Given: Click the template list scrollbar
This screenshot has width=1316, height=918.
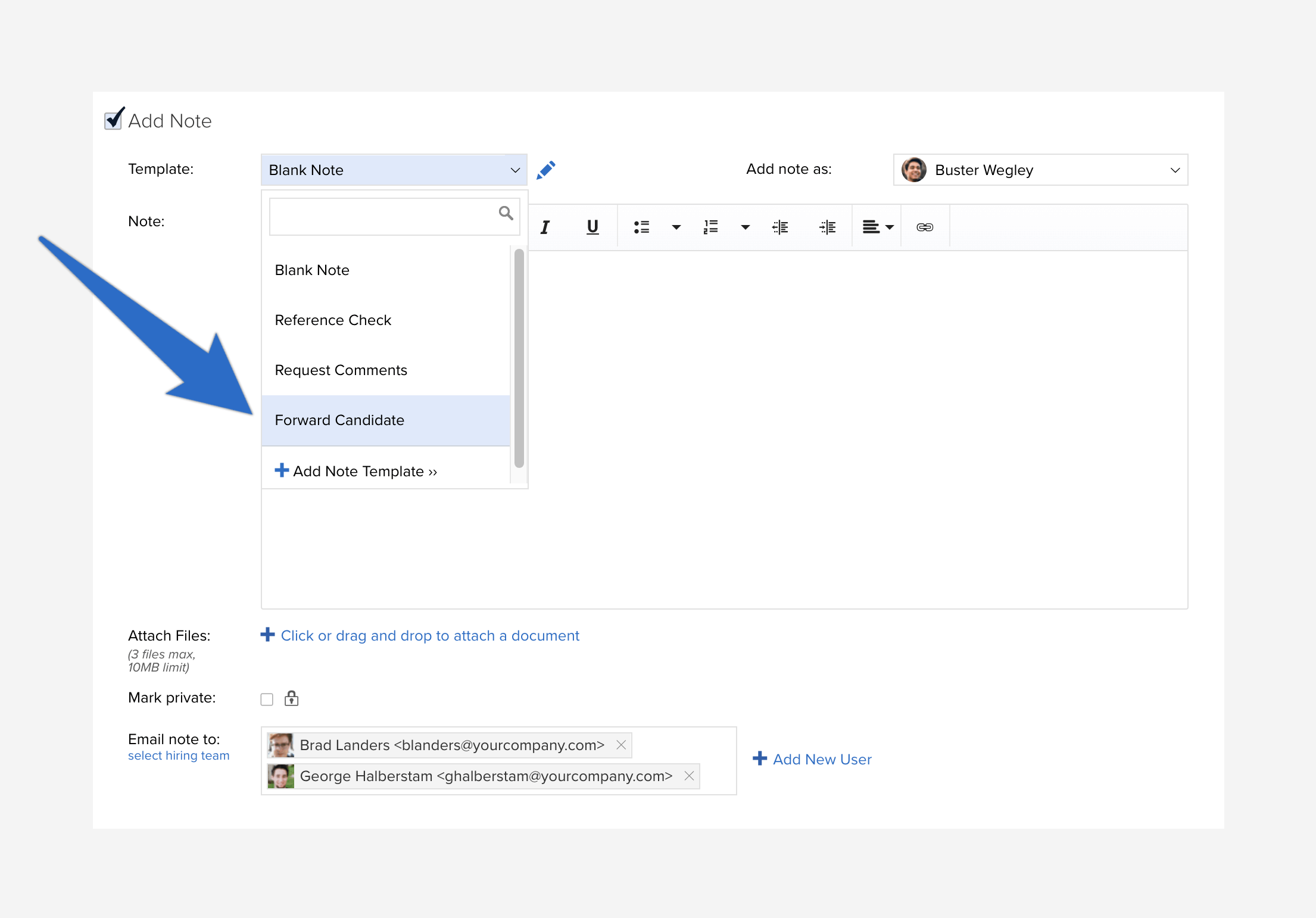Looking at the screenshot, I should pos(519,358).
